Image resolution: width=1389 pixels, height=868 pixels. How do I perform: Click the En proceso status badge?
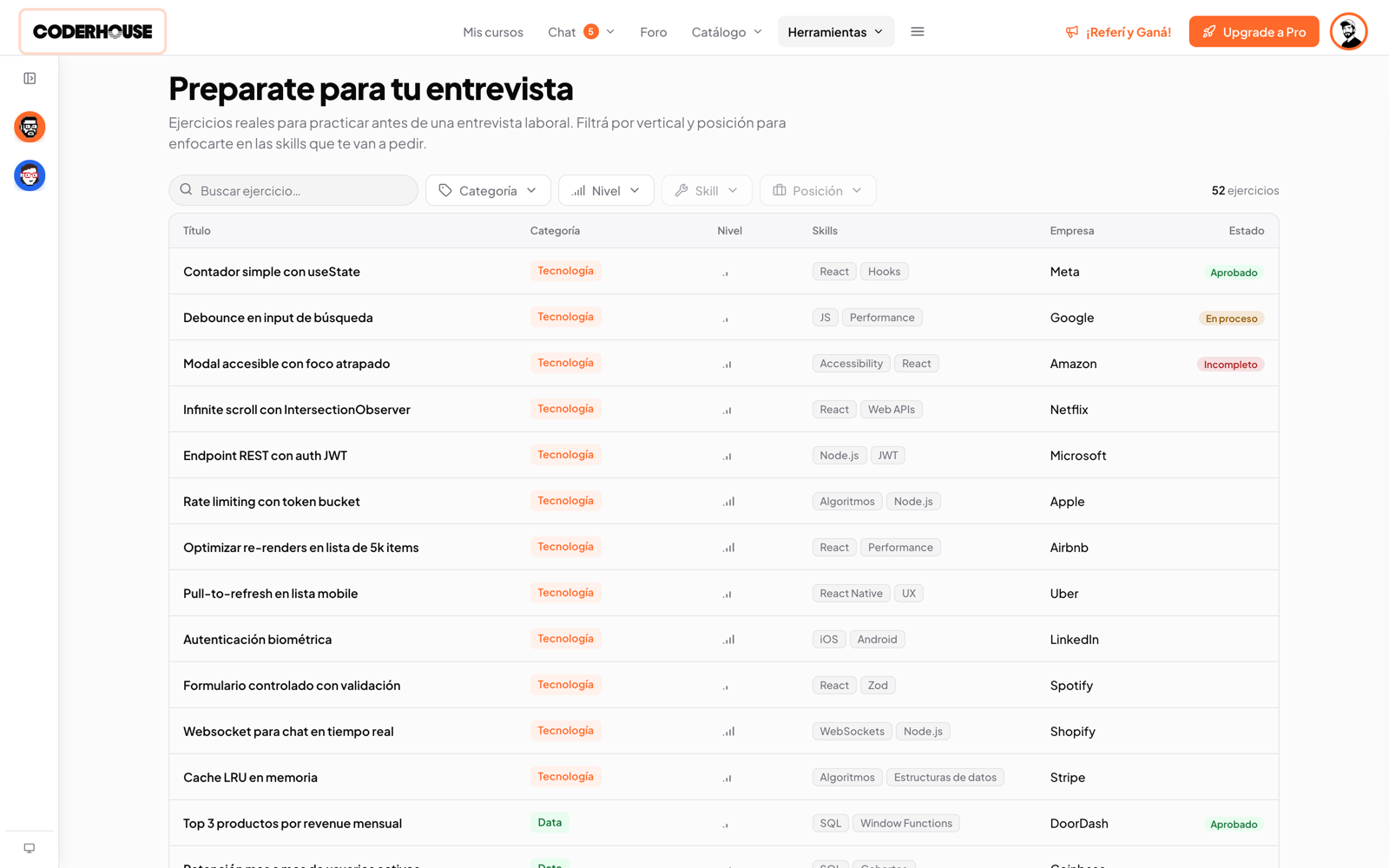point(1231,319)
